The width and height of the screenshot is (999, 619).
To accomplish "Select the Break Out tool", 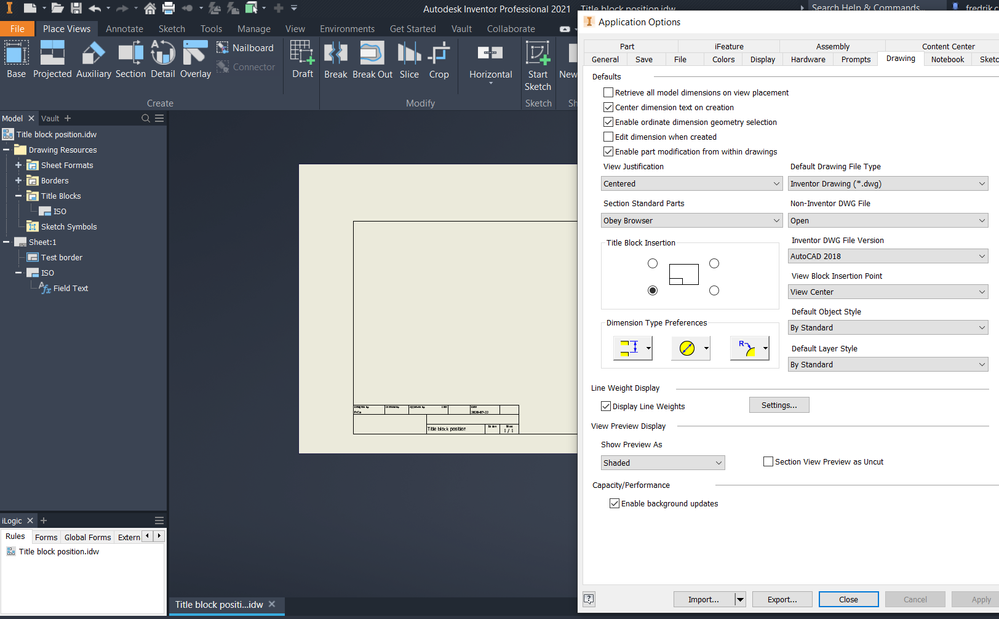I will tap(372, 59).
